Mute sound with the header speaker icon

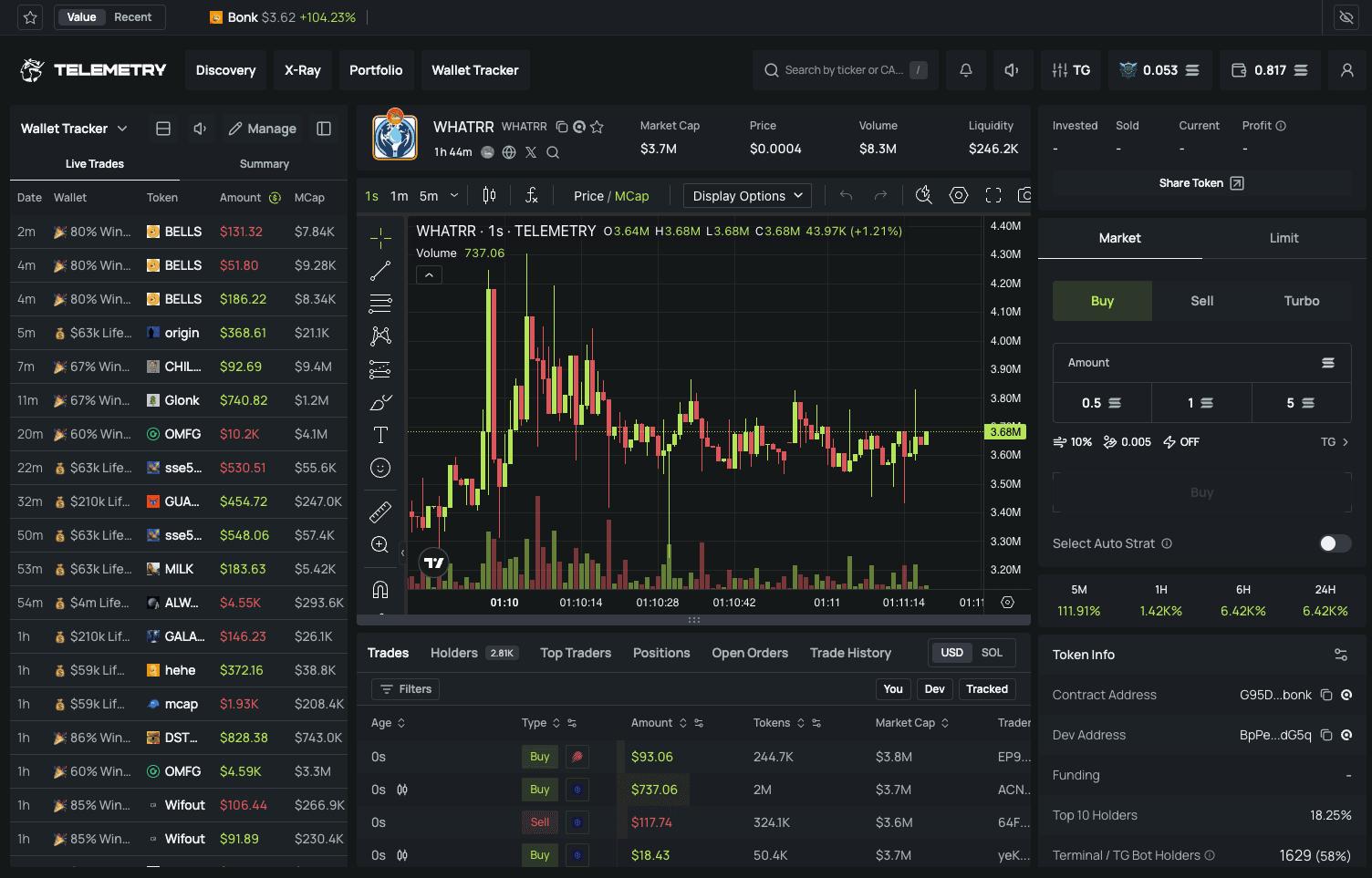(1012, 70)
